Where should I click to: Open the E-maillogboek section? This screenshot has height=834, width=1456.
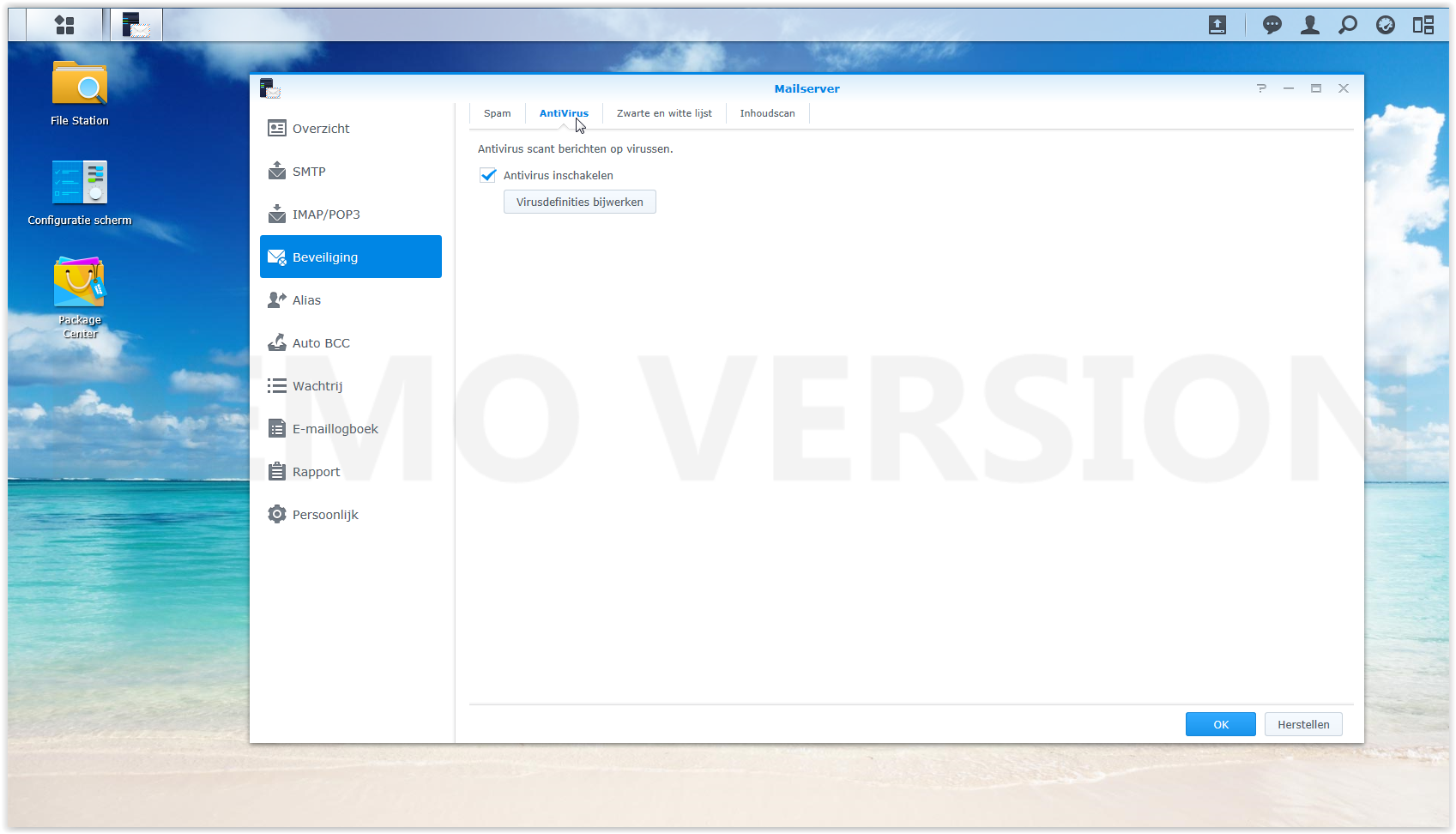pos(351,428)
